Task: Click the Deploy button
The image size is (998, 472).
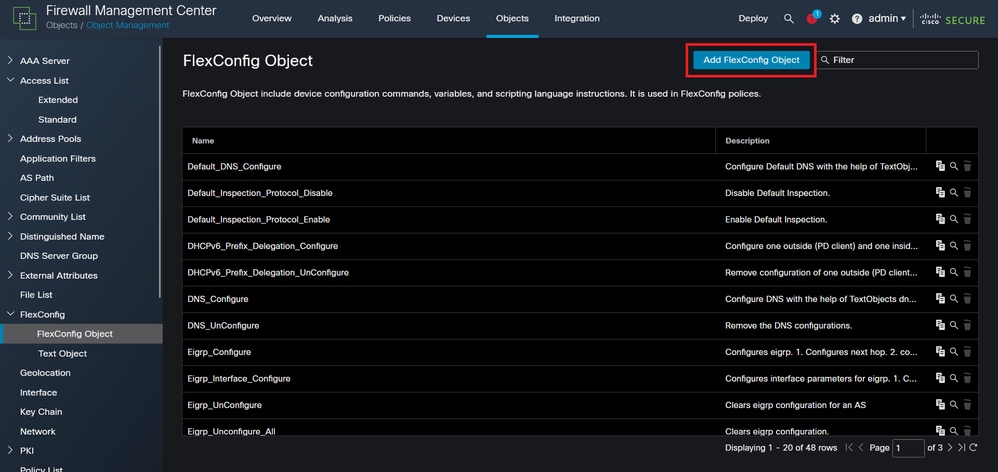Action: (x=753, y=18)
